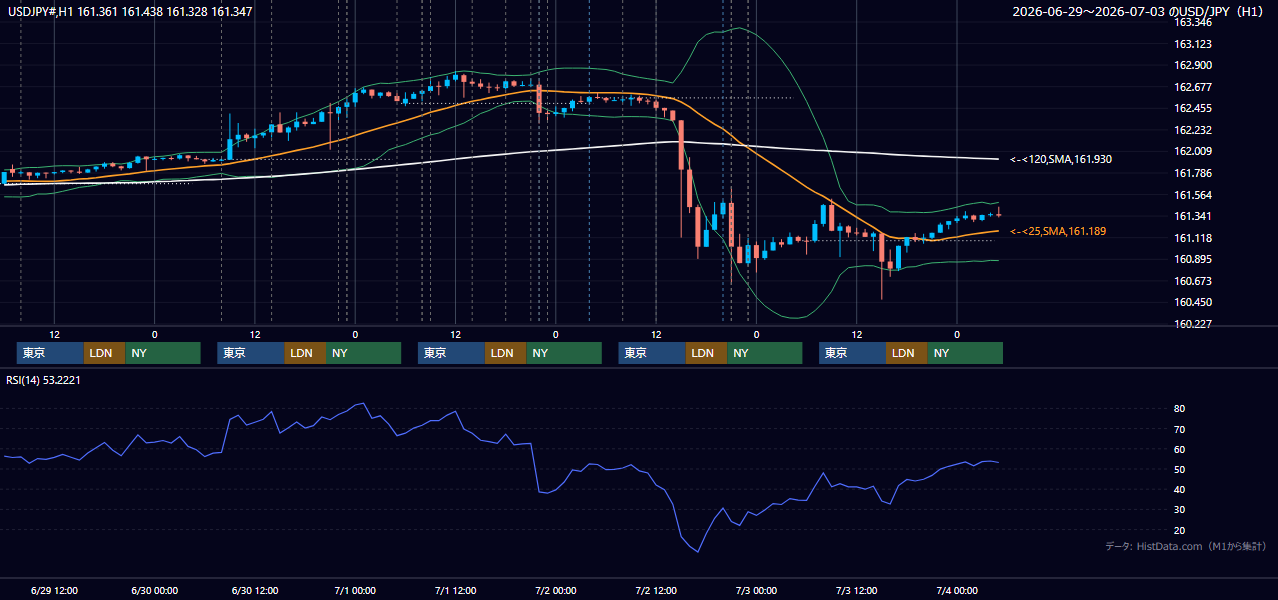Click the rightmost 東京 session block
This screenshot has width=1278, height=600.
click(852, 353)
